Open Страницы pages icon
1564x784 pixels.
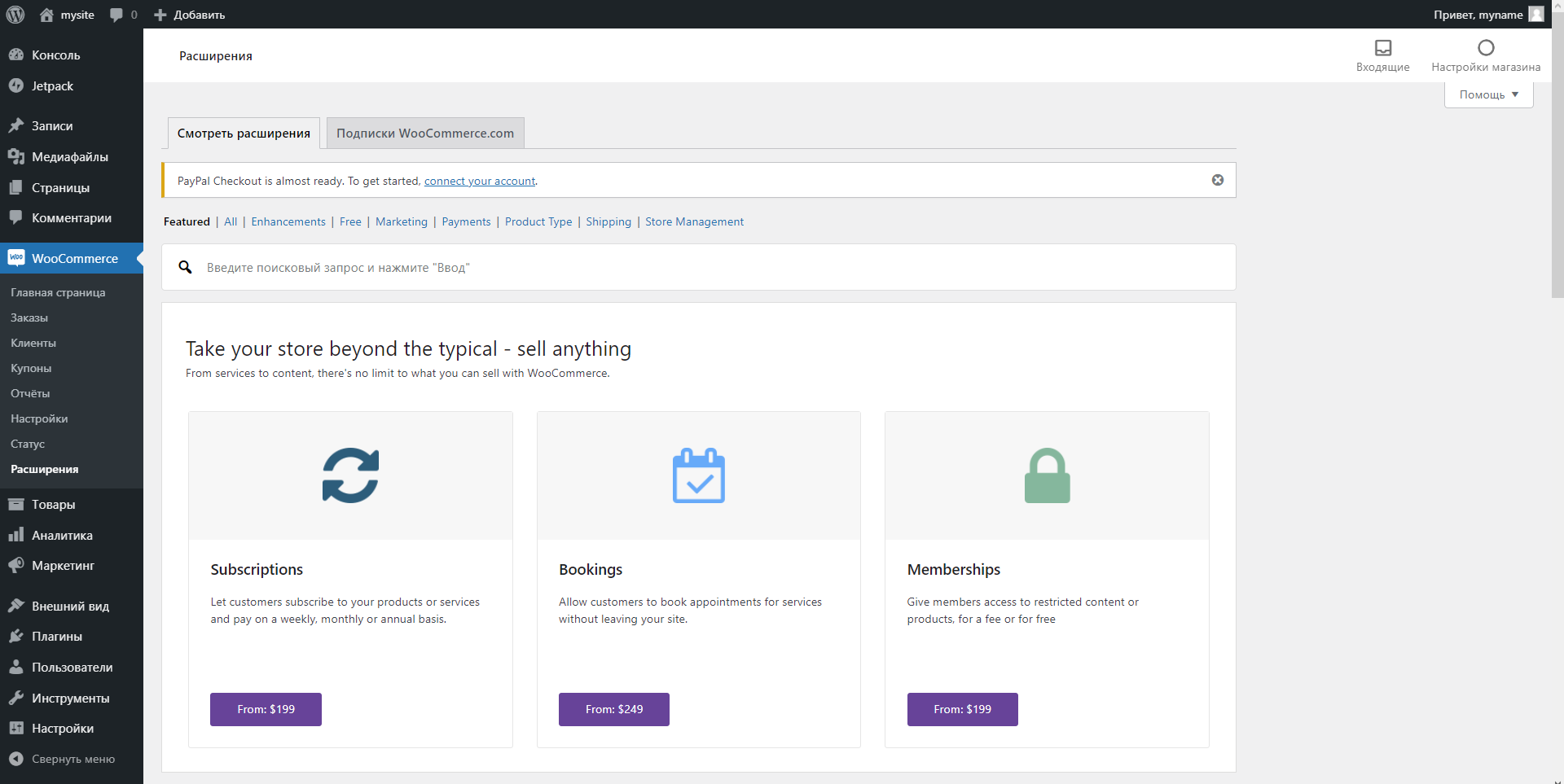(x=15, y=187)
